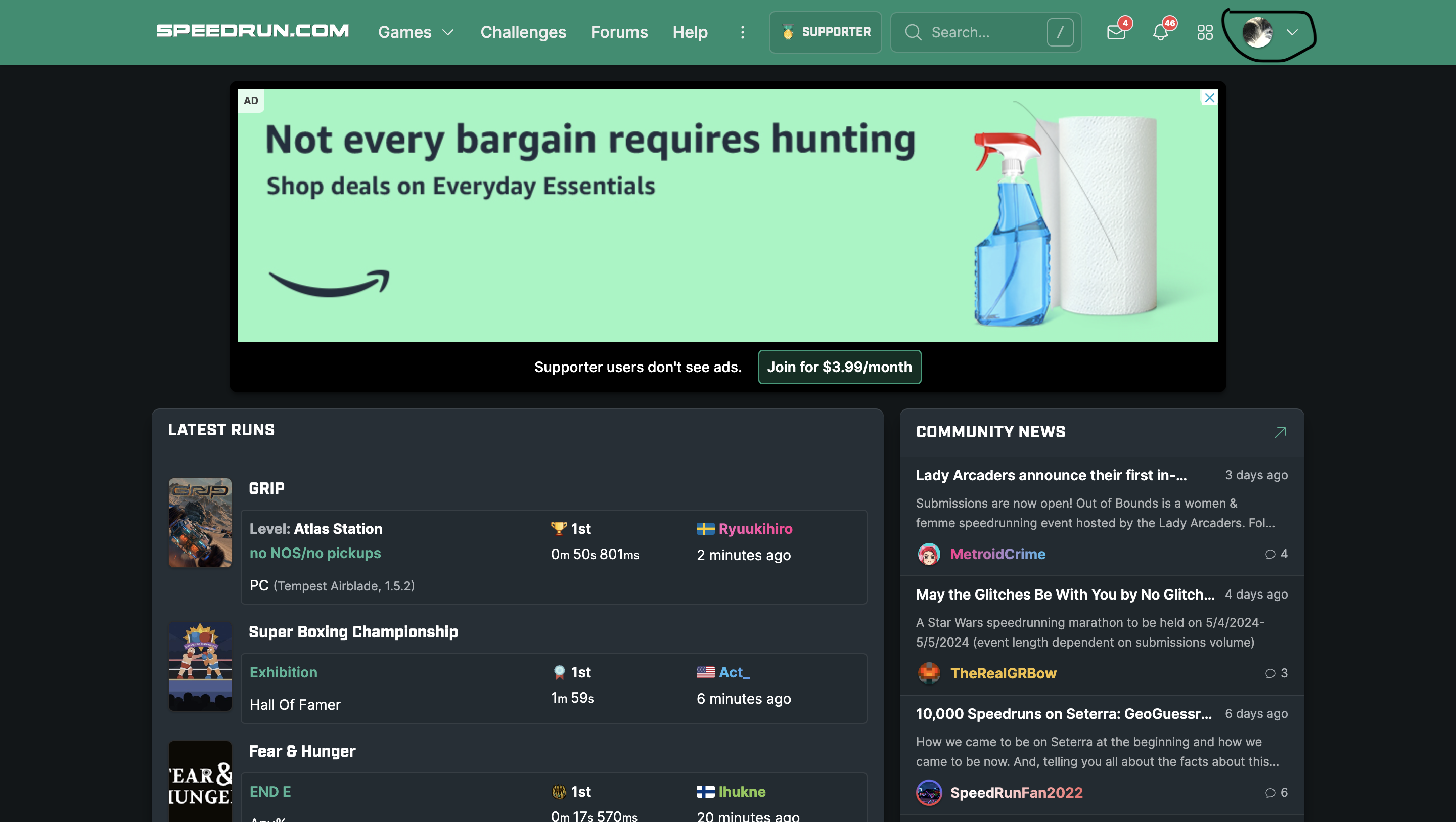Open TheRealGRBow profile link
Viewport: 1456px width, 822px height.
pos(1003,673)
